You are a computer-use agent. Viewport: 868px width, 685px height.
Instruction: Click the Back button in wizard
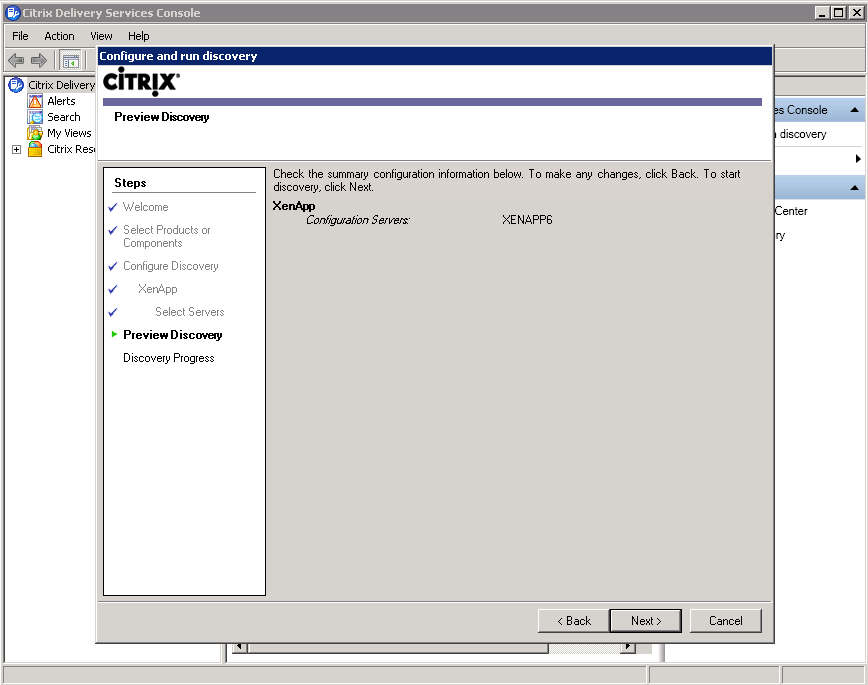click(574, 621)
